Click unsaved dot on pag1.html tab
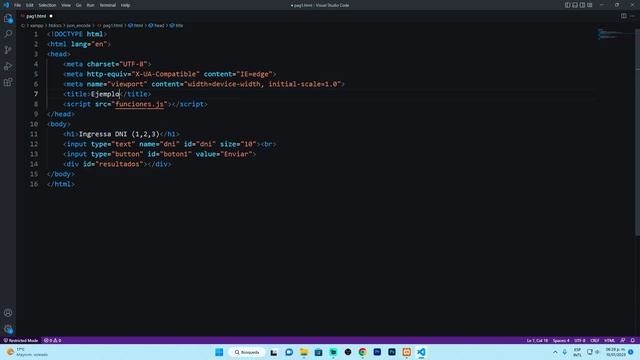 [51, 16]
